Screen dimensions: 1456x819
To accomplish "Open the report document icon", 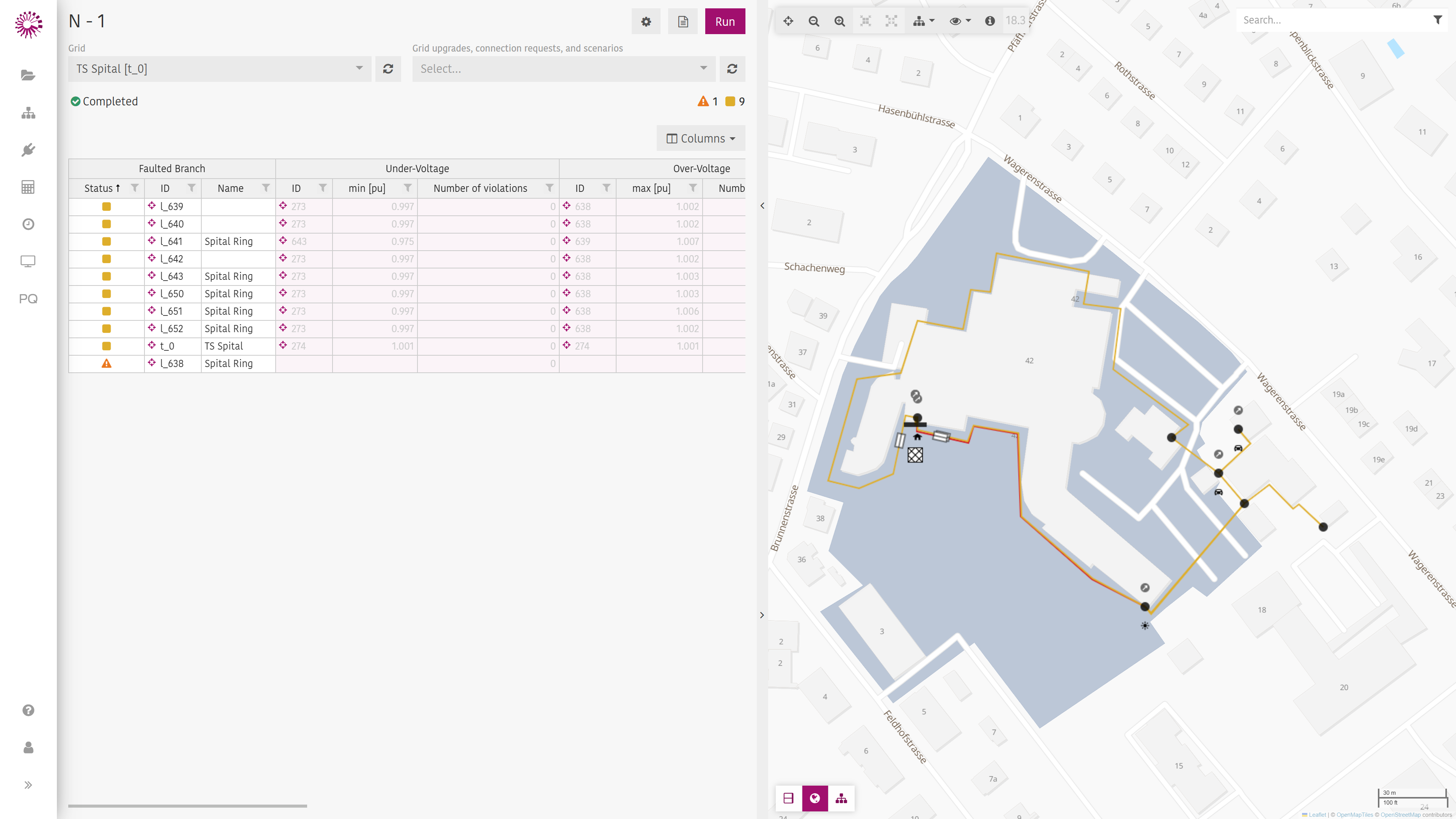I will pyautogui.click(x=683, y=22).
